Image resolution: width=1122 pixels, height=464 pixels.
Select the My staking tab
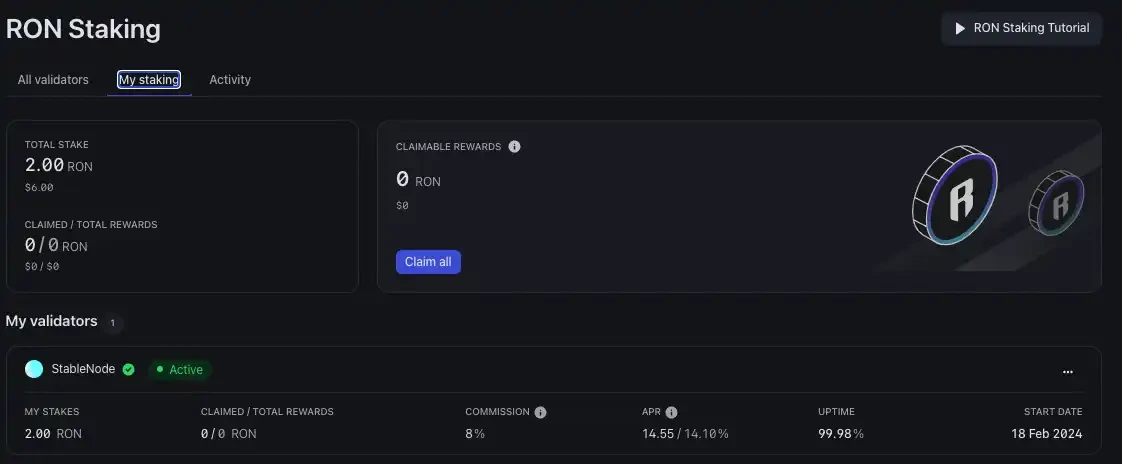(x=149, y=80)
